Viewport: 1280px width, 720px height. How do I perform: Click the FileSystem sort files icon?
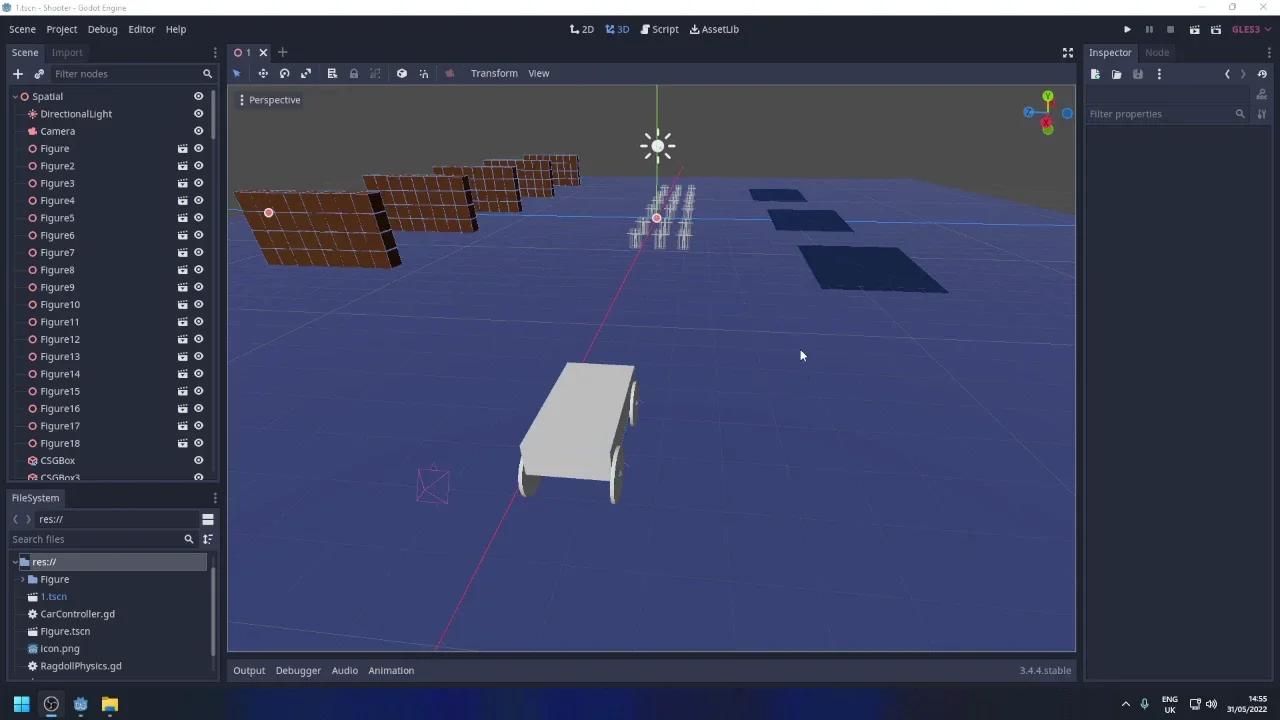(x=208, y=539)
